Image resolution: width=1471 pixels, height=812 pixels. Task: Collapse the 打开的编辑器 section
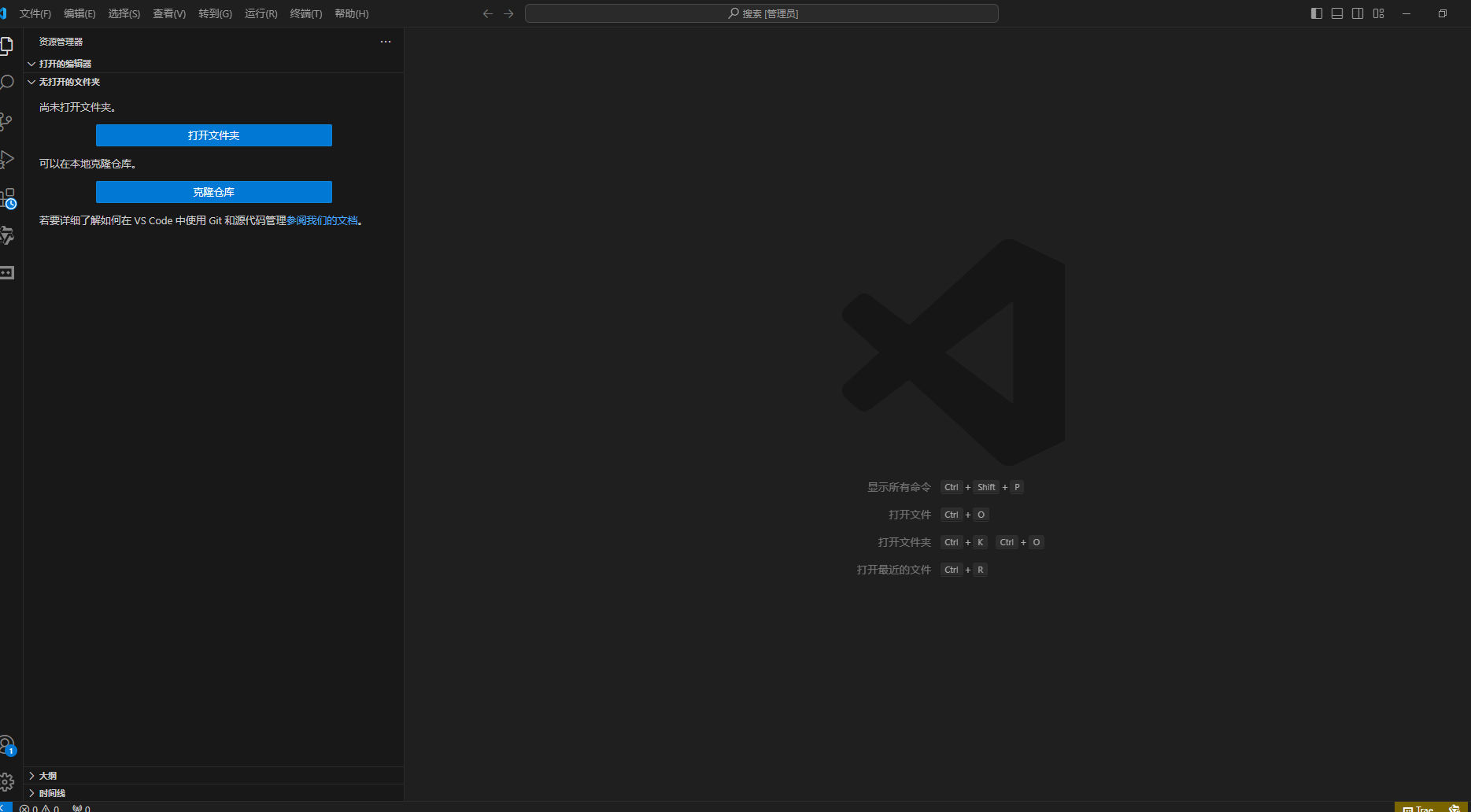65,64
